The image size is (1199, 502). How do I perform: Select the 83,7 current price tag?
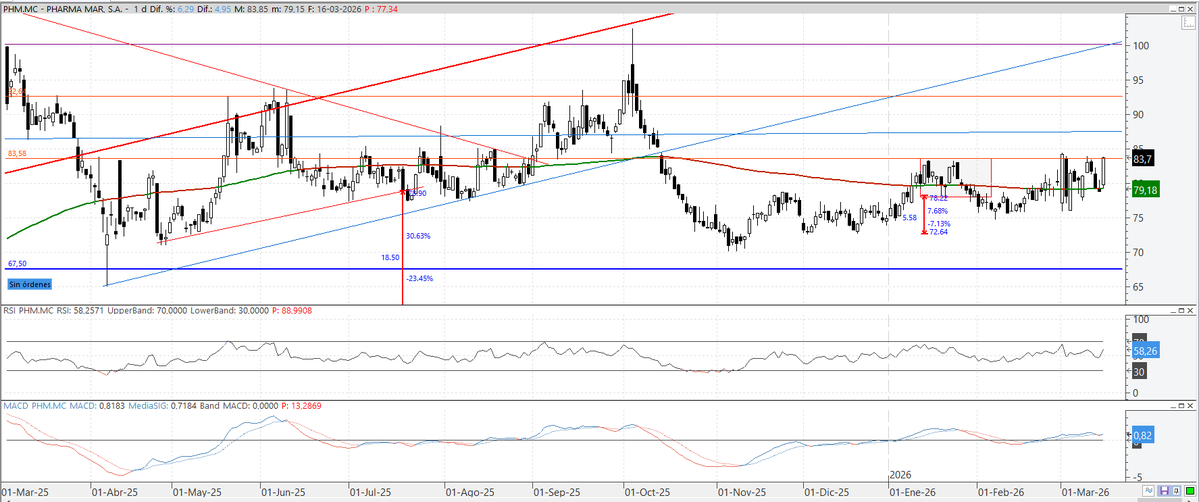click(x=1142, y=159)
